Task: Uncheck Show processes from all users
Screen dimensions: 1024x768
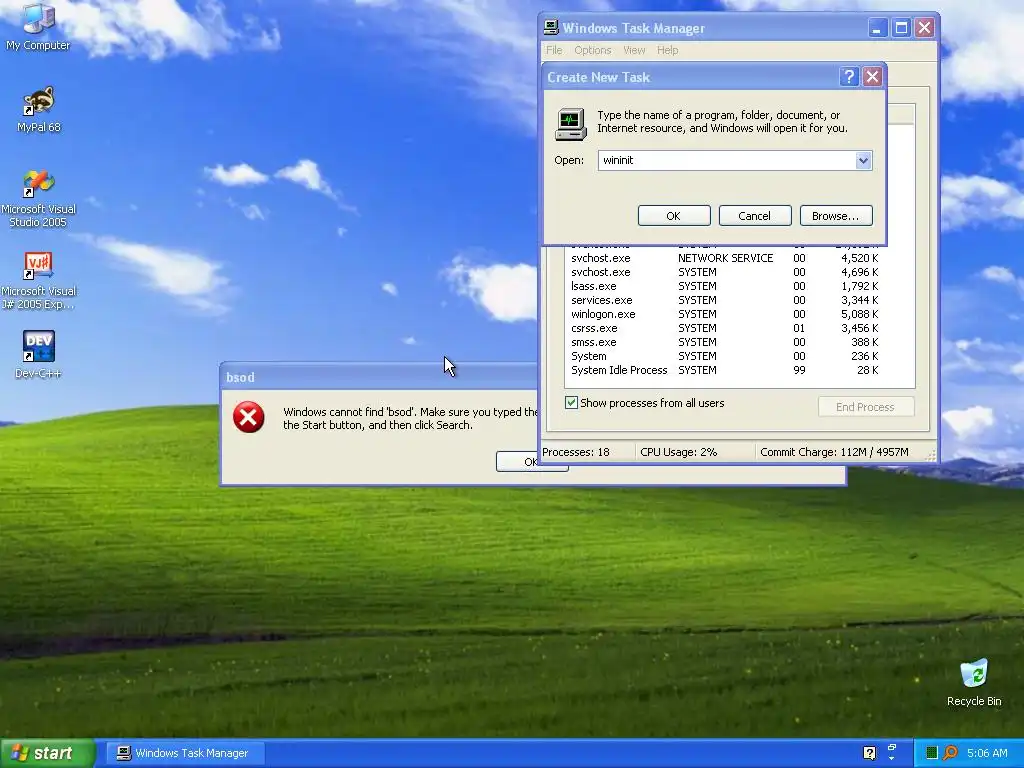Action: pos(571,403)
